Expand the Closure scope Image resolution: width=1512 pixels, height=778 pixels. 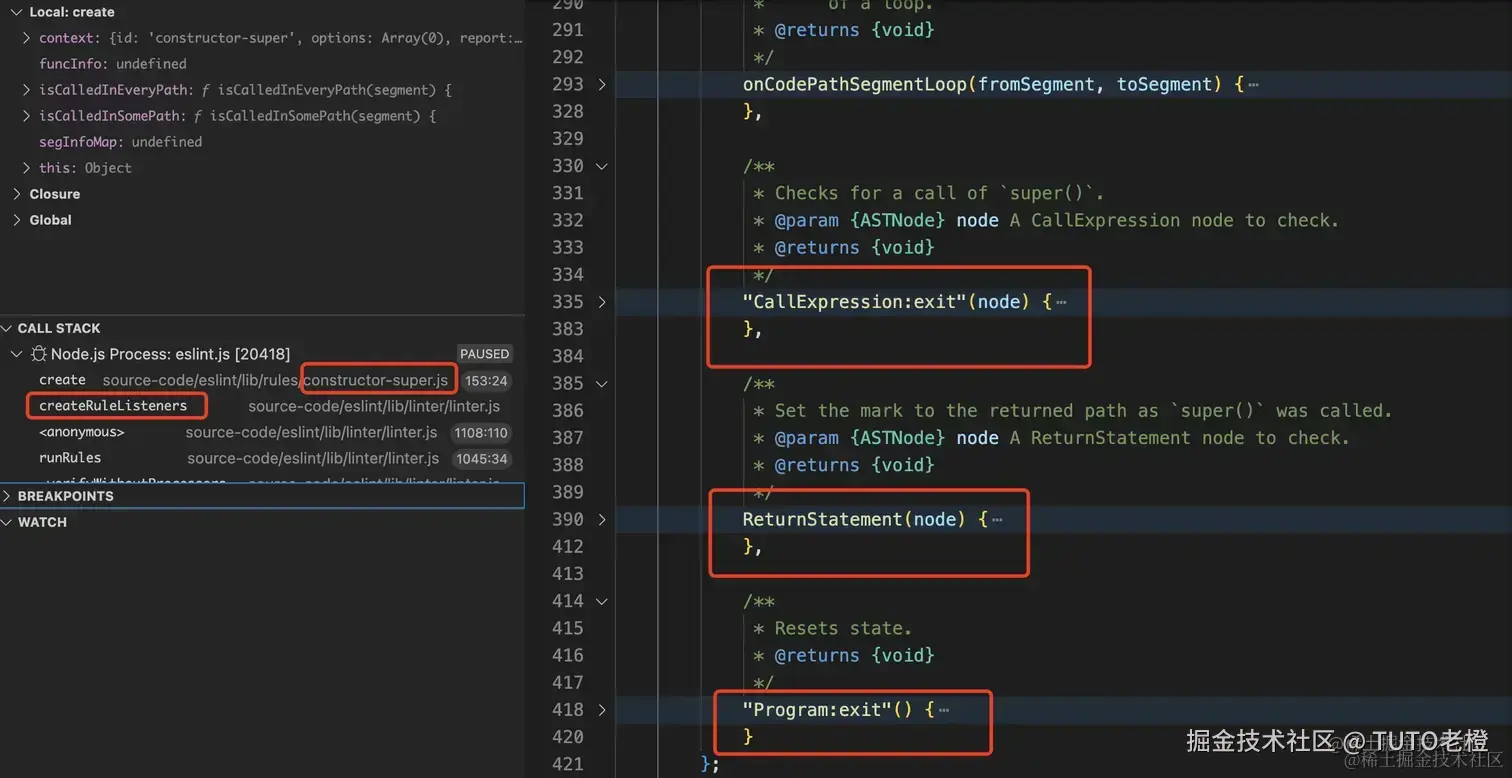[16, 194]
